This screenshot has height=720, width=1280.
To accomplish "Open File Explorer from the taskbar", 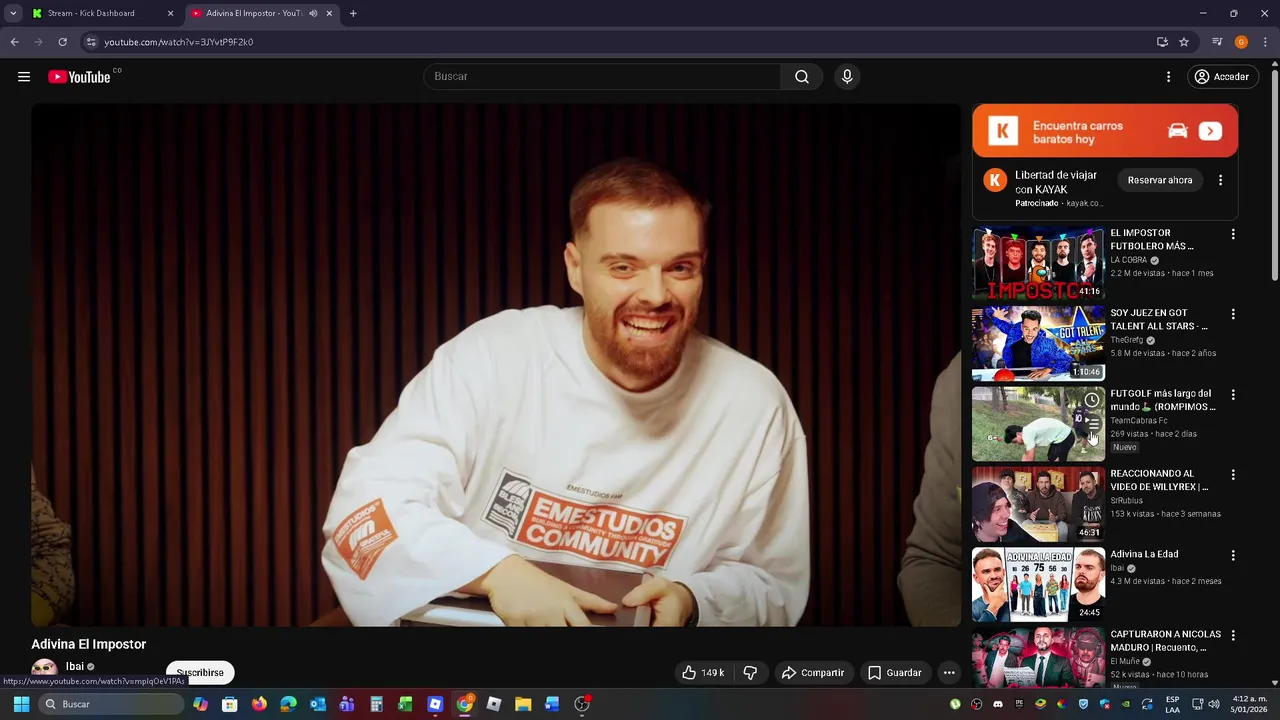I will click(523, 704).
